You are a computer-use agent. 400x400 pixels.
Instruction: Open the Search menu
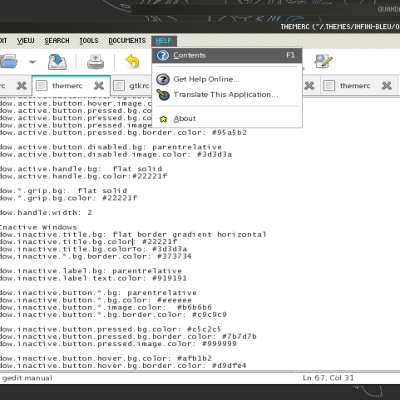point(57,41)
